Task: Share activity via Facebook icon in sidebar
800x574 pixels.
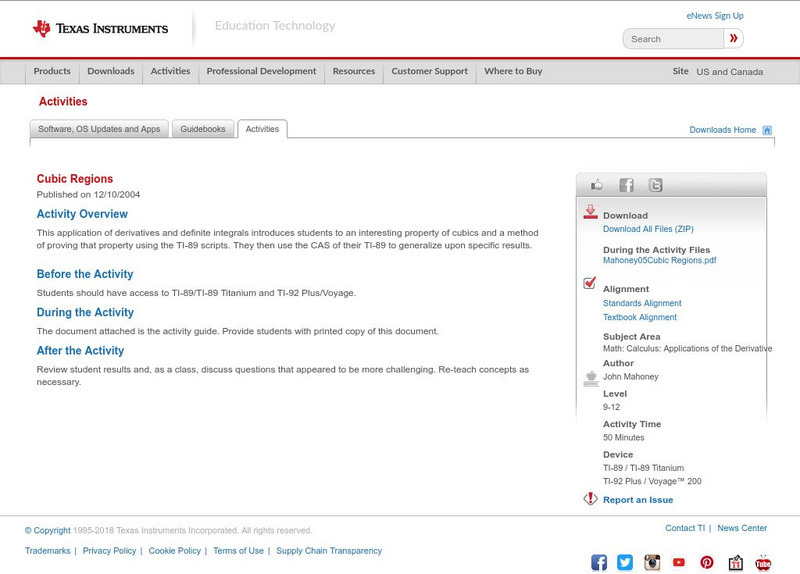Action: pyautogui.click(x=626, y=185)
